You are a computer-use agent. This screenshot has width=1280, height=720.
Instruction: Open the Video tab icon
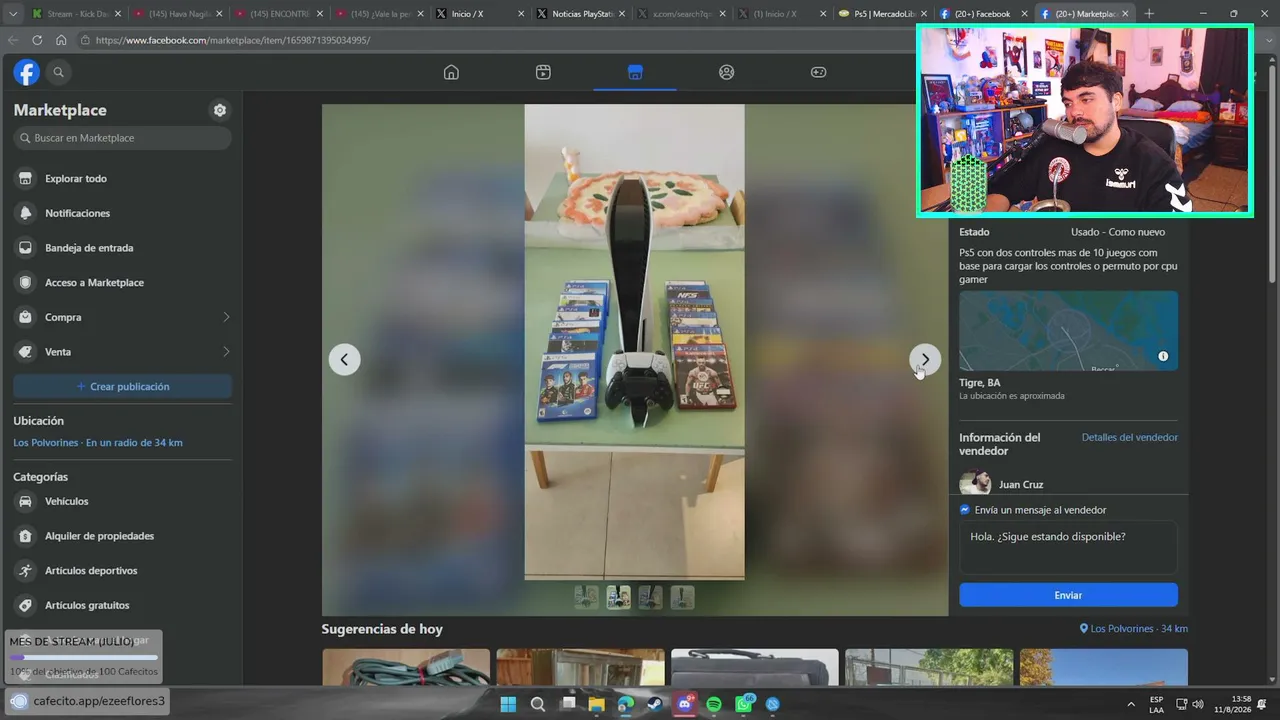pyautogui.click(x=543, y=72)
